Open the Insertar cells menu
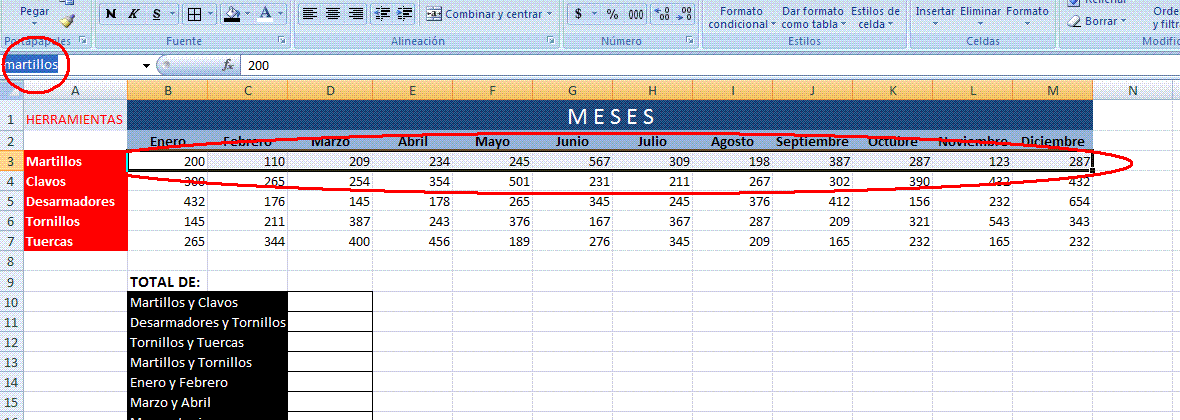This screenshot has width=1180, height=420. pyautogui.click(x=935, y=11)
